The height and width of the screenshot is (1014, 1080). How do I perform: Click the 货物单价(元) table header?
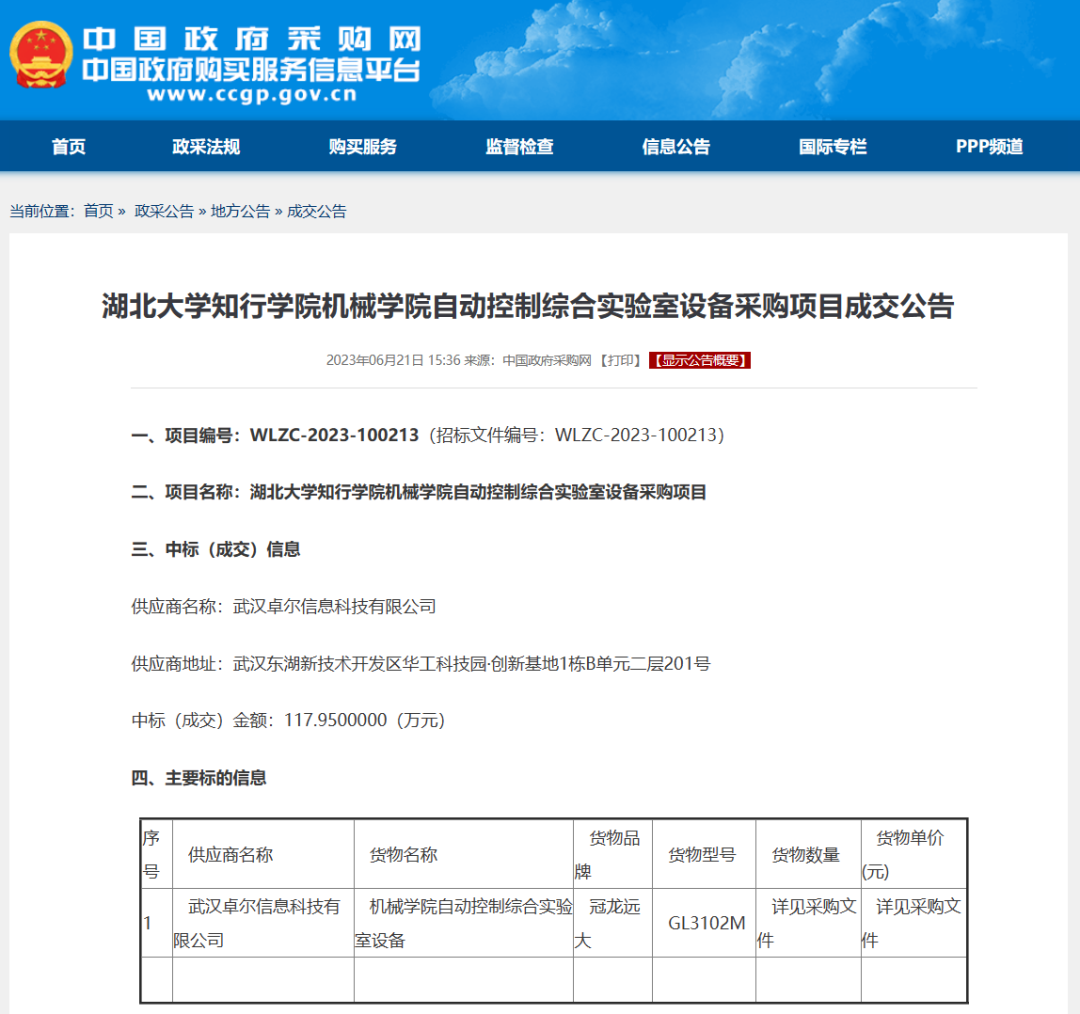[914, 854]
